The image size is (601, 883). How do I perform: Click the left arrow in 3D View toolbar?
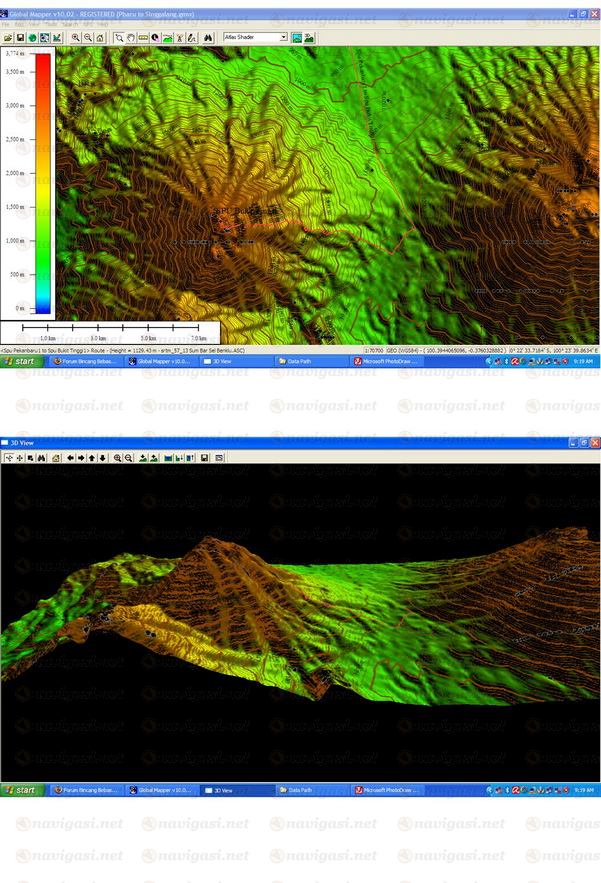pos(70,458)
